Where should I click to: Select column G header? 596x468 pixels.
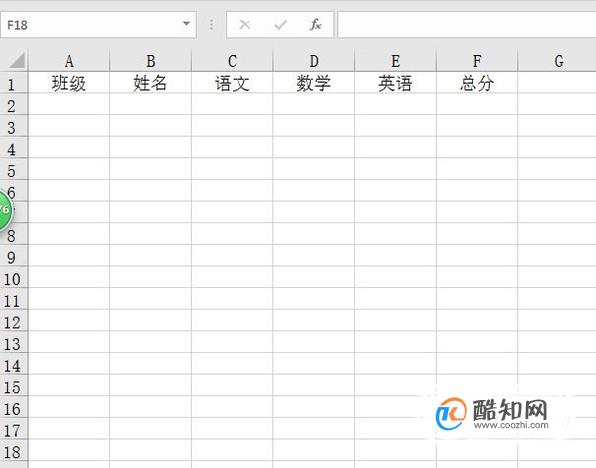[557, 61]
